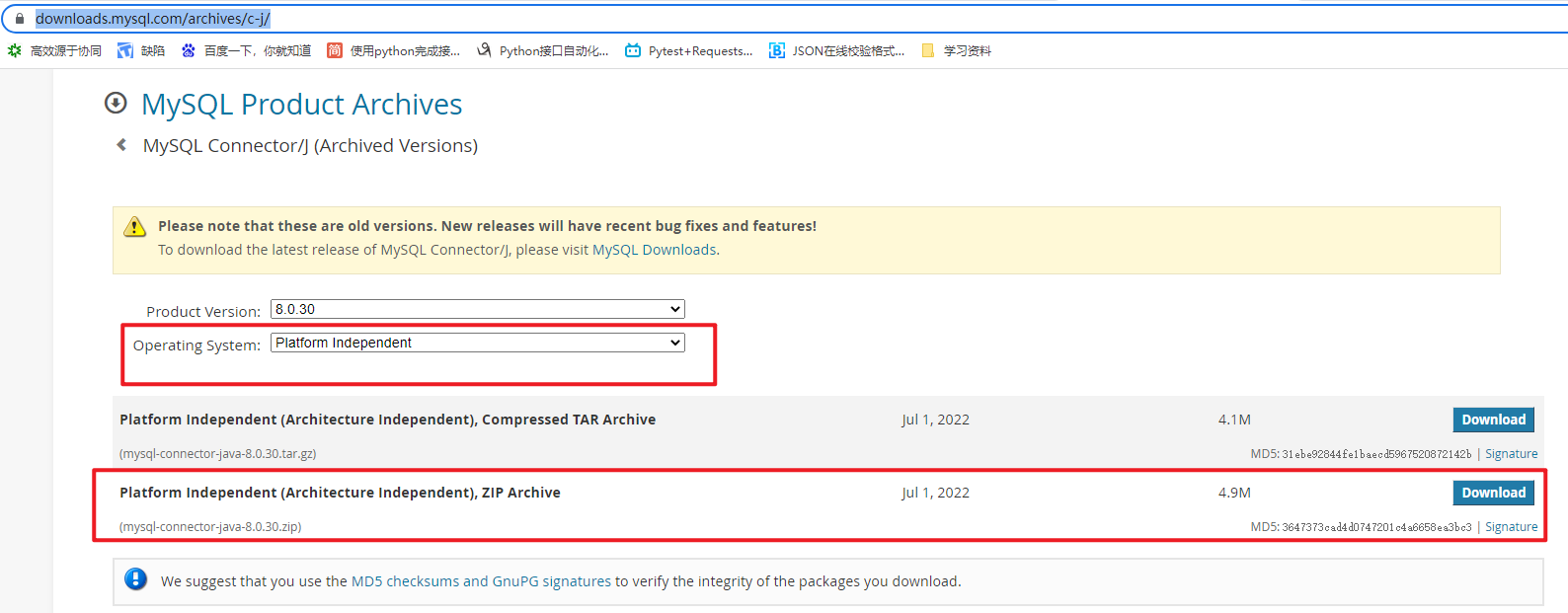
Task: Click the Compressed TAR Archive title text
Action: pyautogui.click(x=387, y=420)
